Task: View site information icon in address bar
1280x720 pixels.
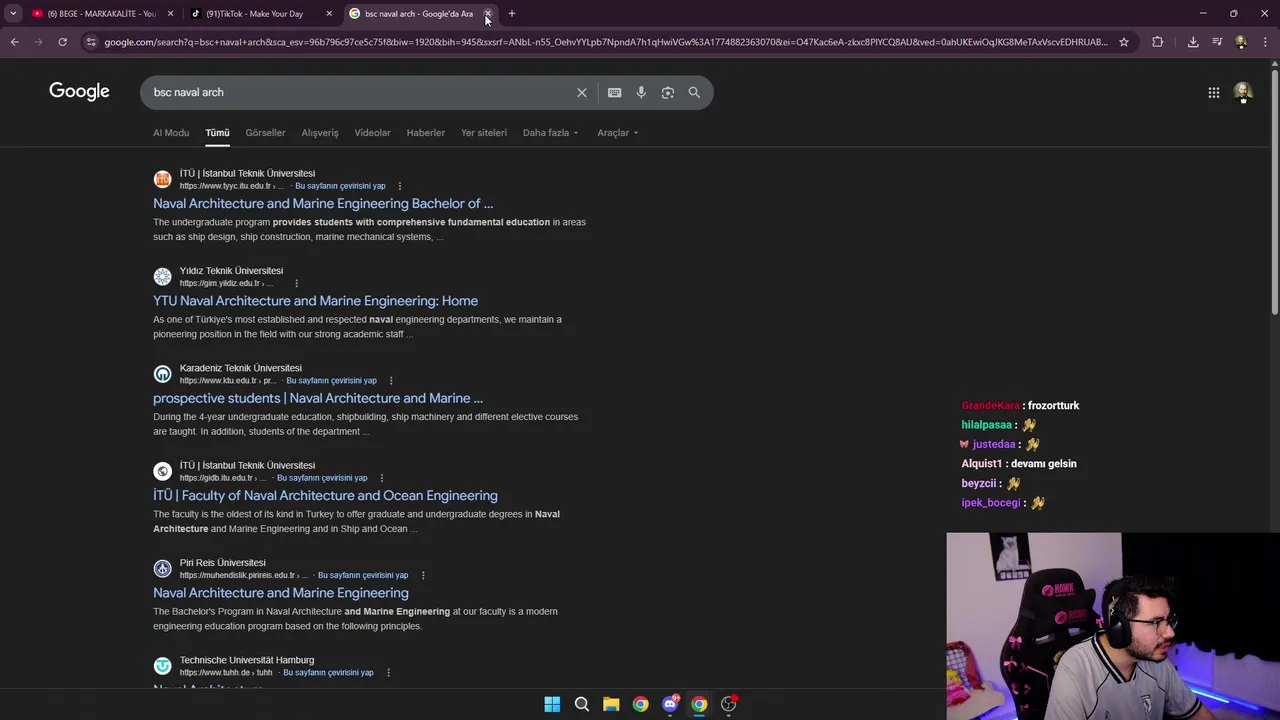Action: point(91,42)
